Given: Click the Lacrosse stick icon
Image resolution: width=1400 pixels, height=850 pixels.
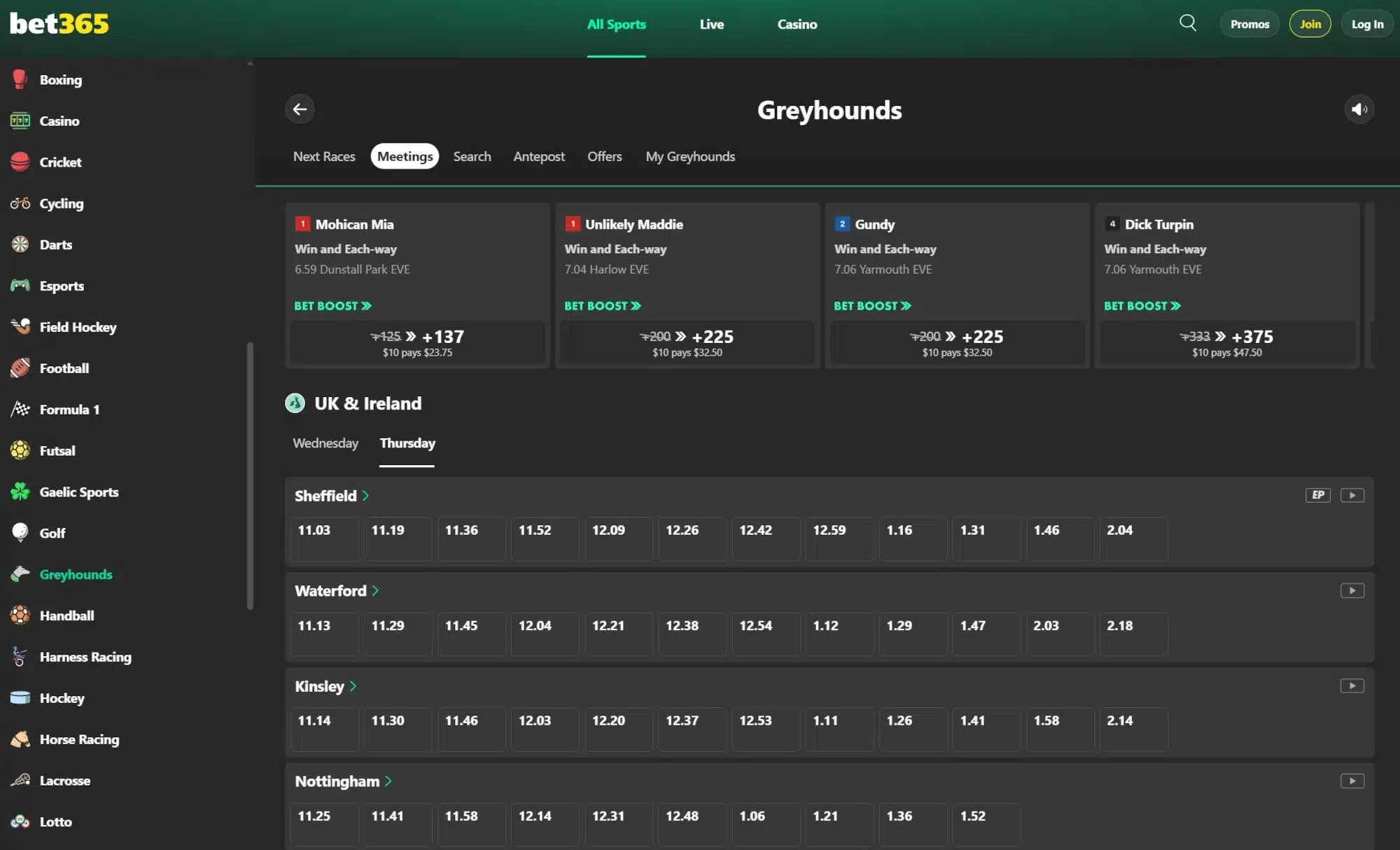Looking at the screenshot, I should pos(20,780).
